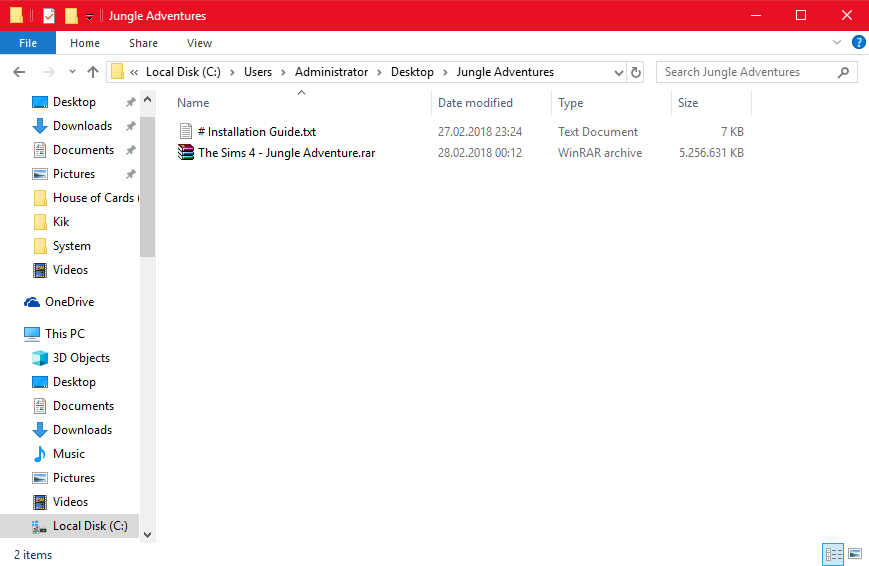This screenshot has width=869, height=566.
Task: Open Pictures under This PC
Action: [x=74, y=477]
